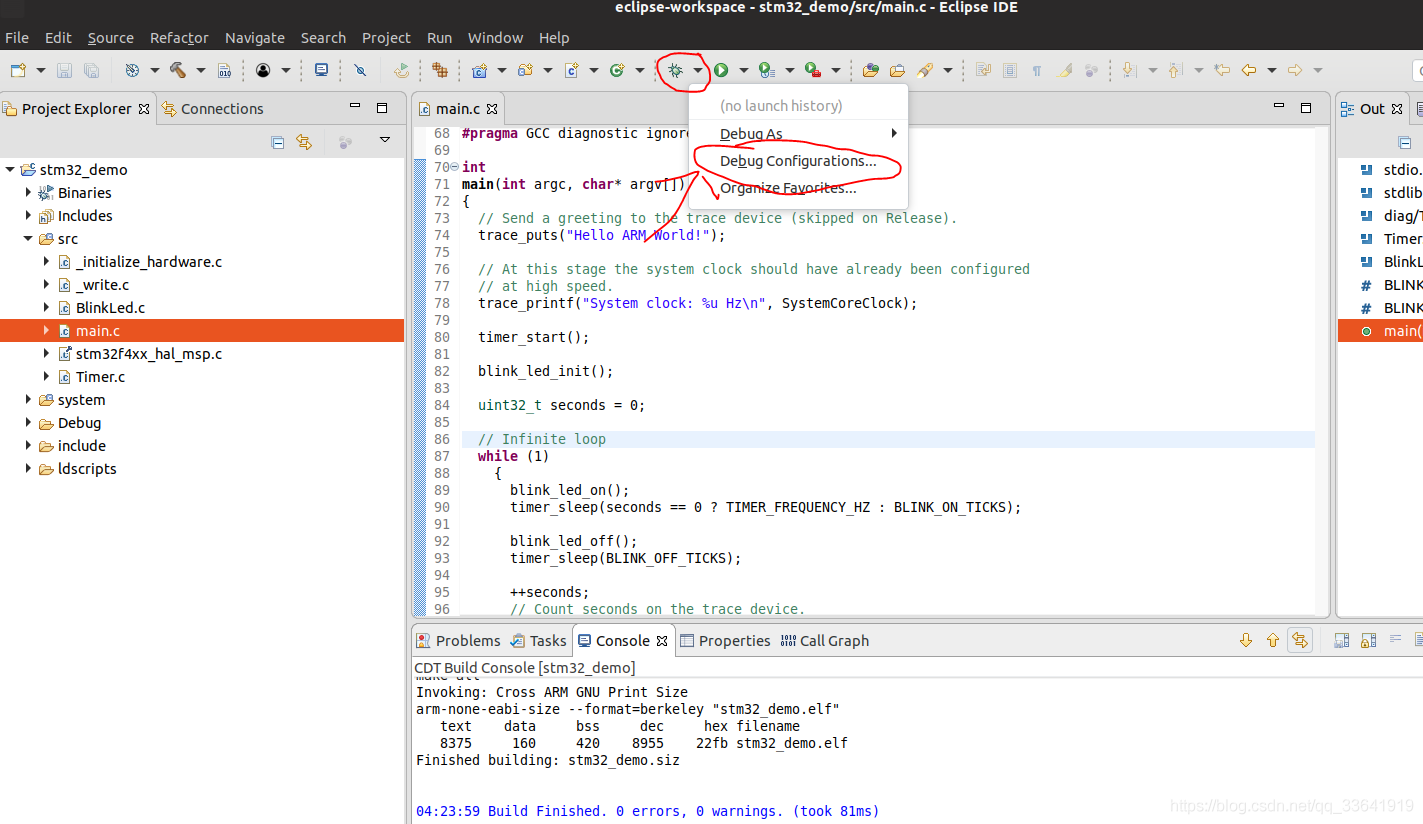The image size is (1423, 824).
Task: Open the Debug button dropdown arrow
Action: tap(698, 70)
